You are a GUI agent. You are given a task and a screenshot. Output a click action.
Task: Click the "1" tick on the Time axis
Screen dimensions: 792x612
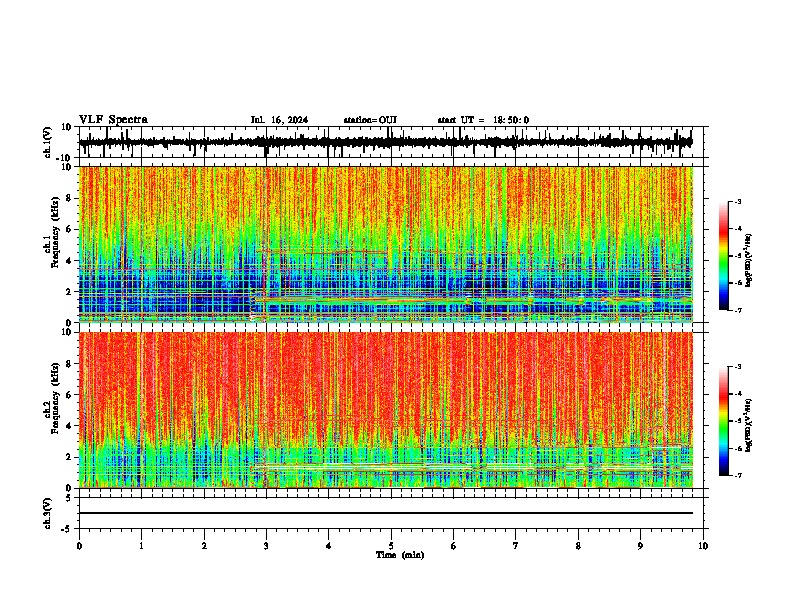tap(141, 546)
